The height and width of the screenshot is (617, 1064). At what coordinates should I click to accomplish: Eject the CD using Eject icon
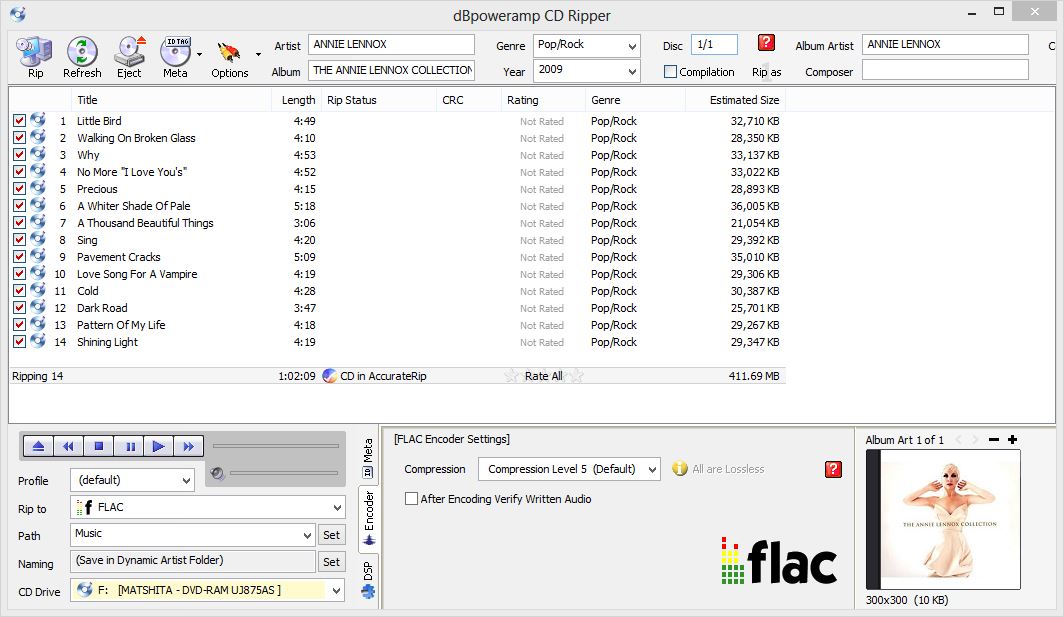129,52
